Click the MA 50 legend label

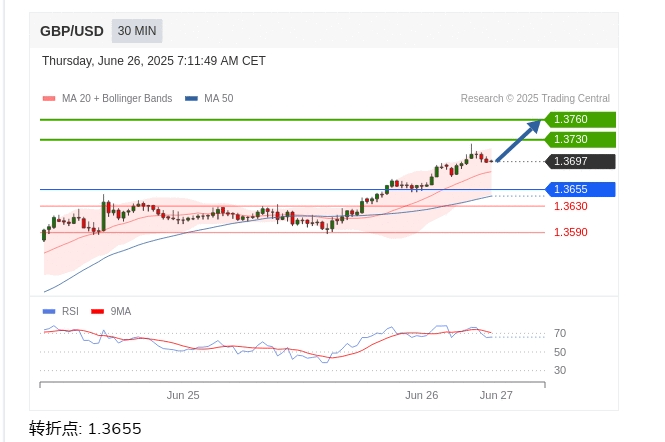219,98
